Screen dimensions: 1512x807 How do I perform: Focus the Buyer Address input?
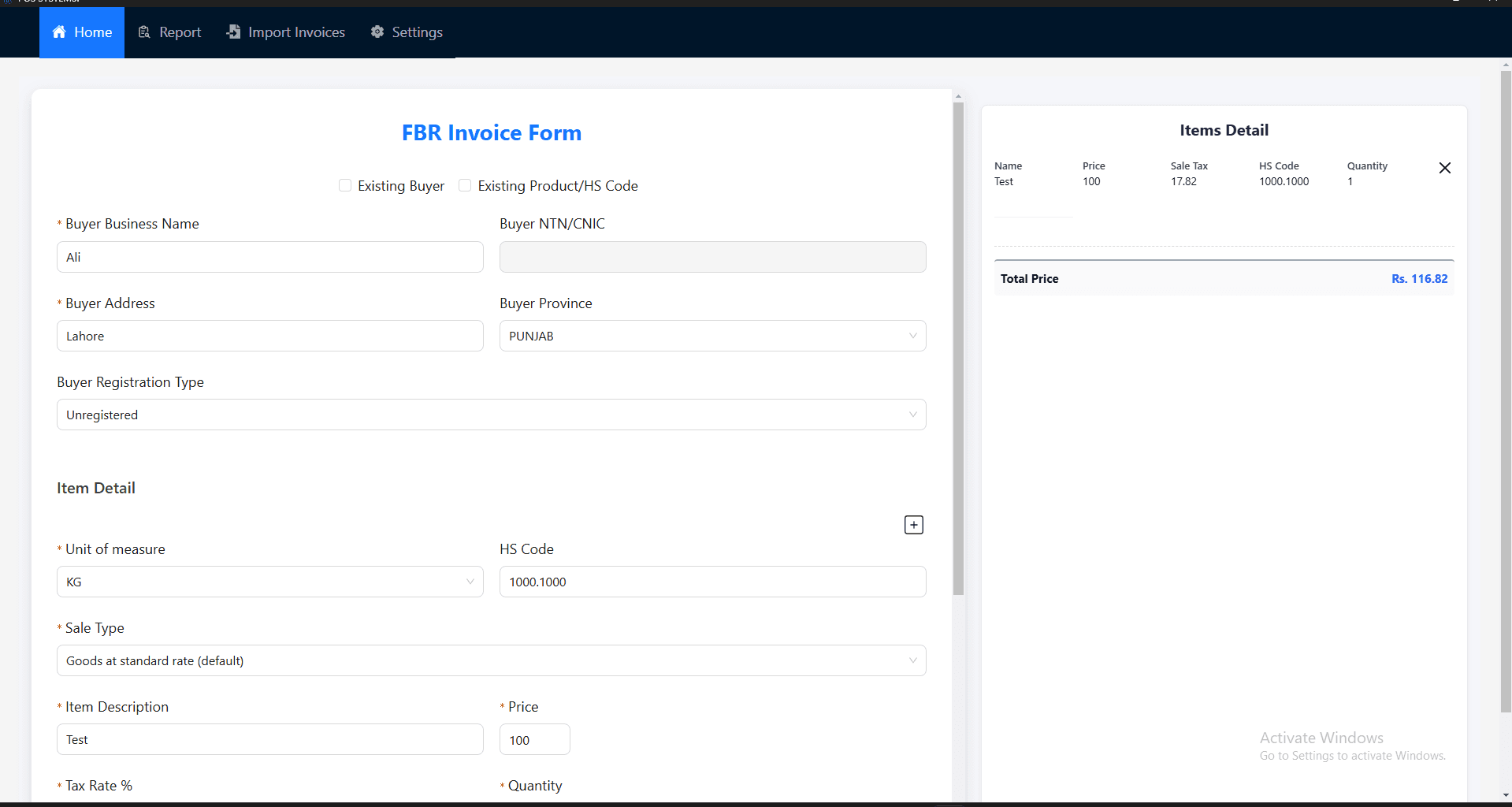tap(269, 336)
